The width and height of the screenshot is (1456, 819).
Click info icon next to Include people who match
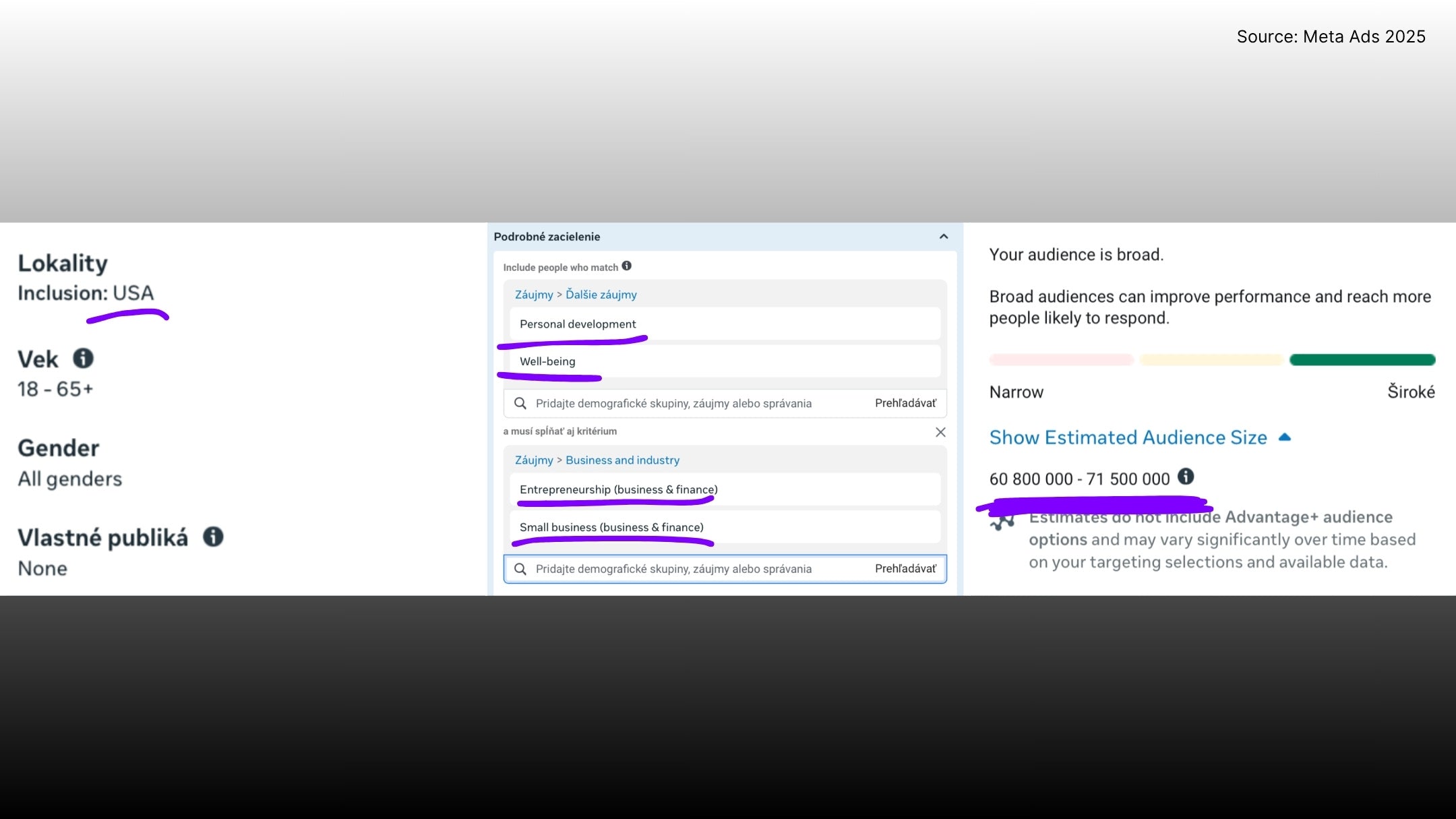pyautogui.click(x=626, y=266)
